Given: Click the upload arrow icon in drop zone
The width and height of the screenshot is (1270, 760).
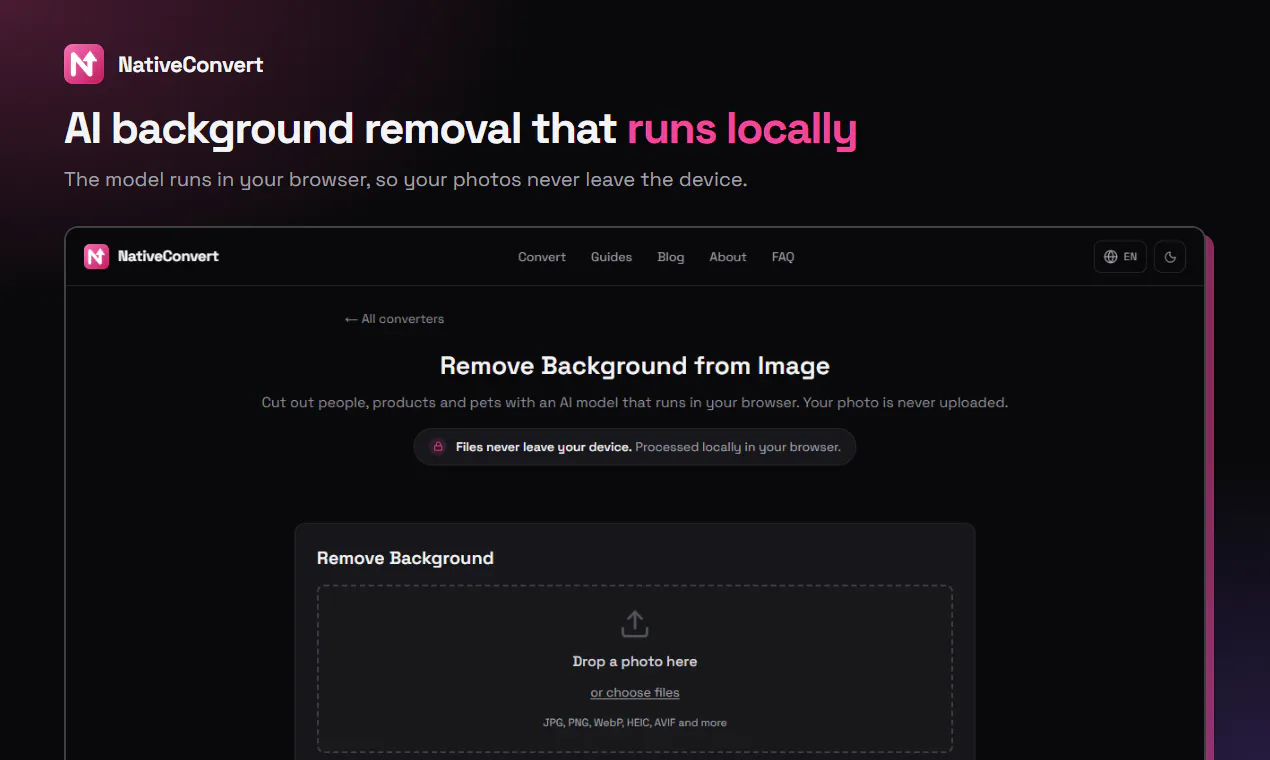Looking at the screenshot, I should click(635, 625).
